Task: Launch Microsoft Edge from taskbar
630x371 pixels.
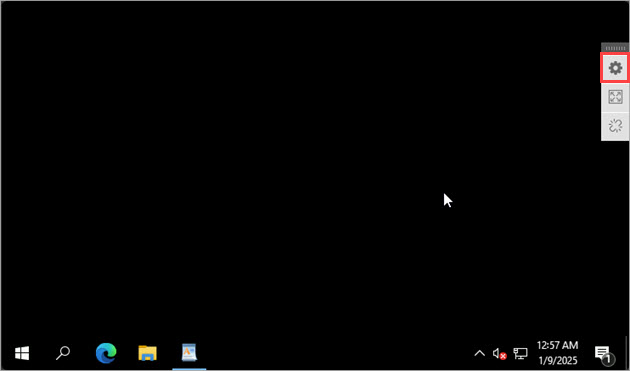Action: coord(106,353)
